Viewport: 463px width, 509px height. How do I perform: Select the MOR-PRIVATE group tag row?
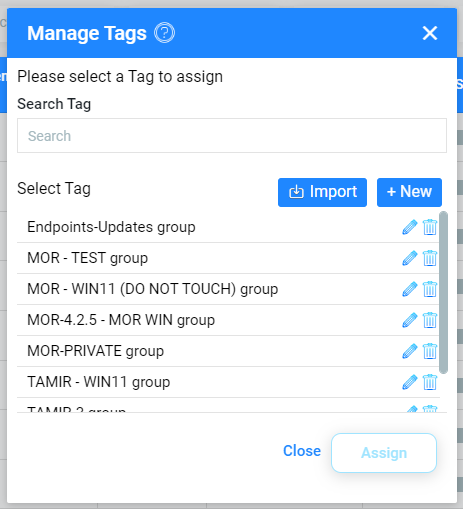click(x=228, y=351)
